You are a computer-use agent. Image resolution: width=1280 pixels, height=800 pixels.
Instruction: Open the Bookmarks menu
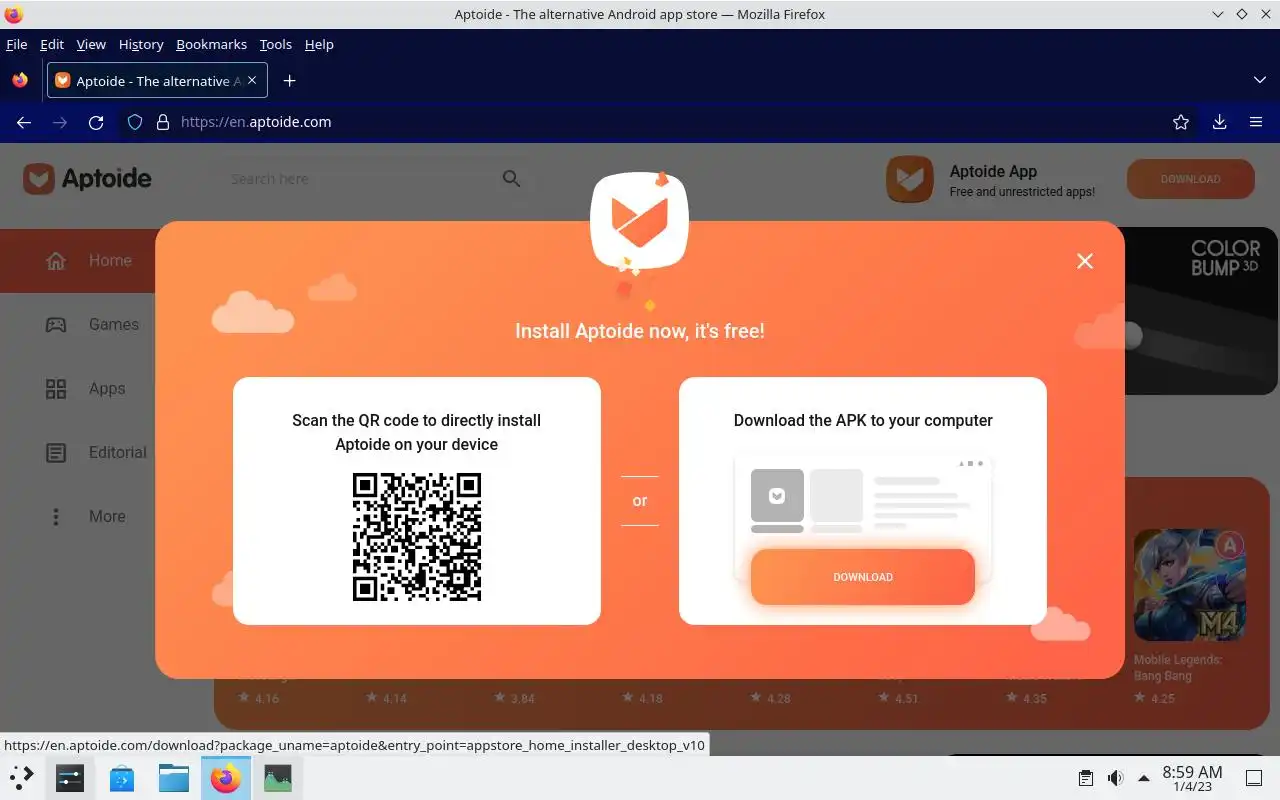click(x=211, y=44)
